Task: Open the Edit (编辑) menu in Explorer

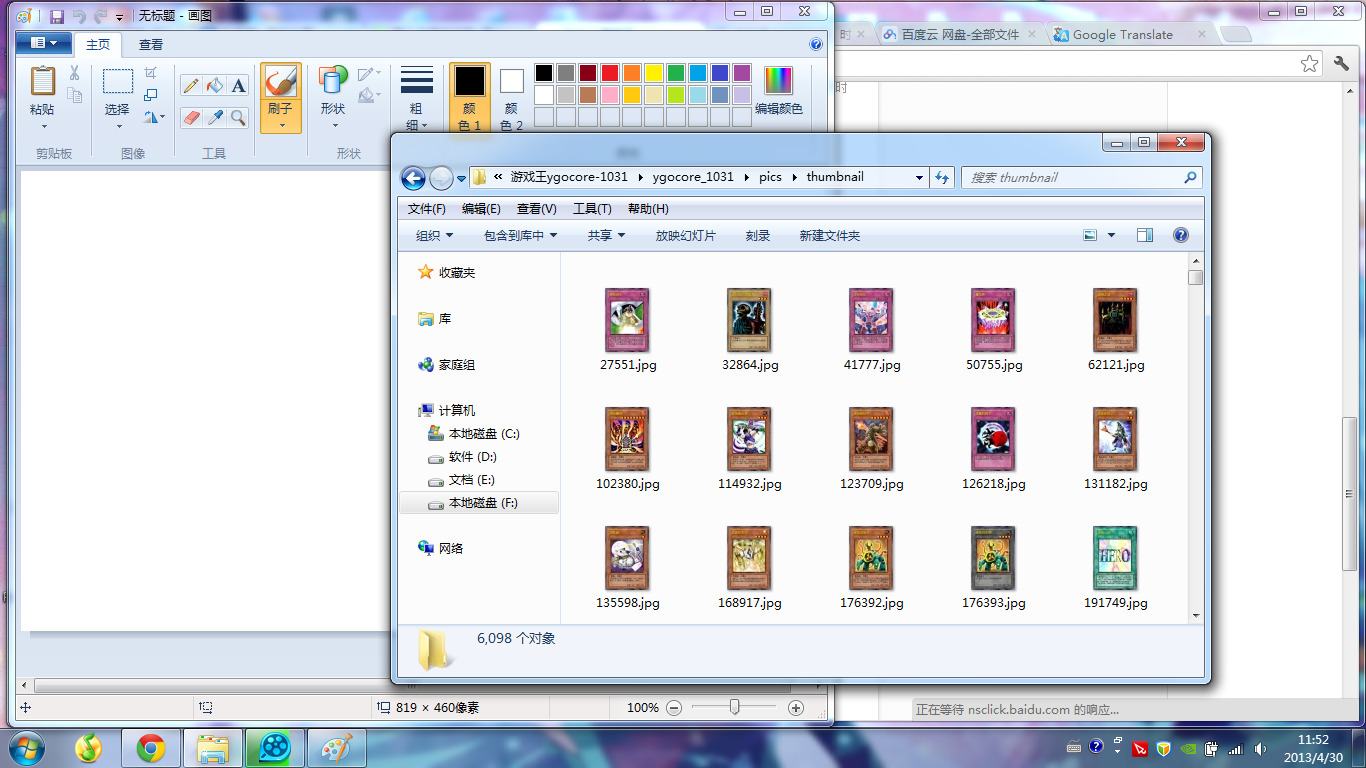Action: point(481,209)
